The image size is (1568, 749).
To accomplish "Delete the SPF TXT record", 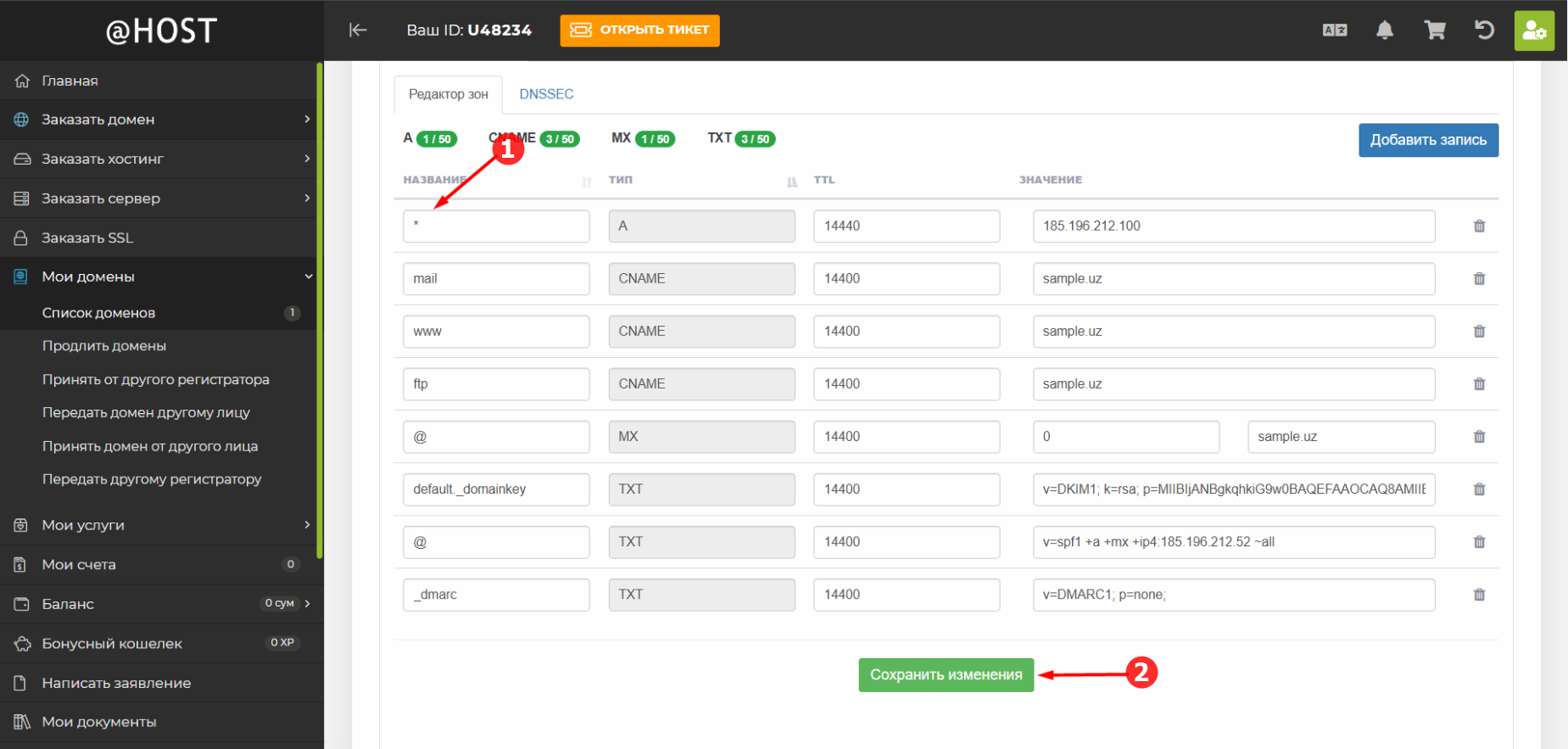I will tap(1479, 542).
